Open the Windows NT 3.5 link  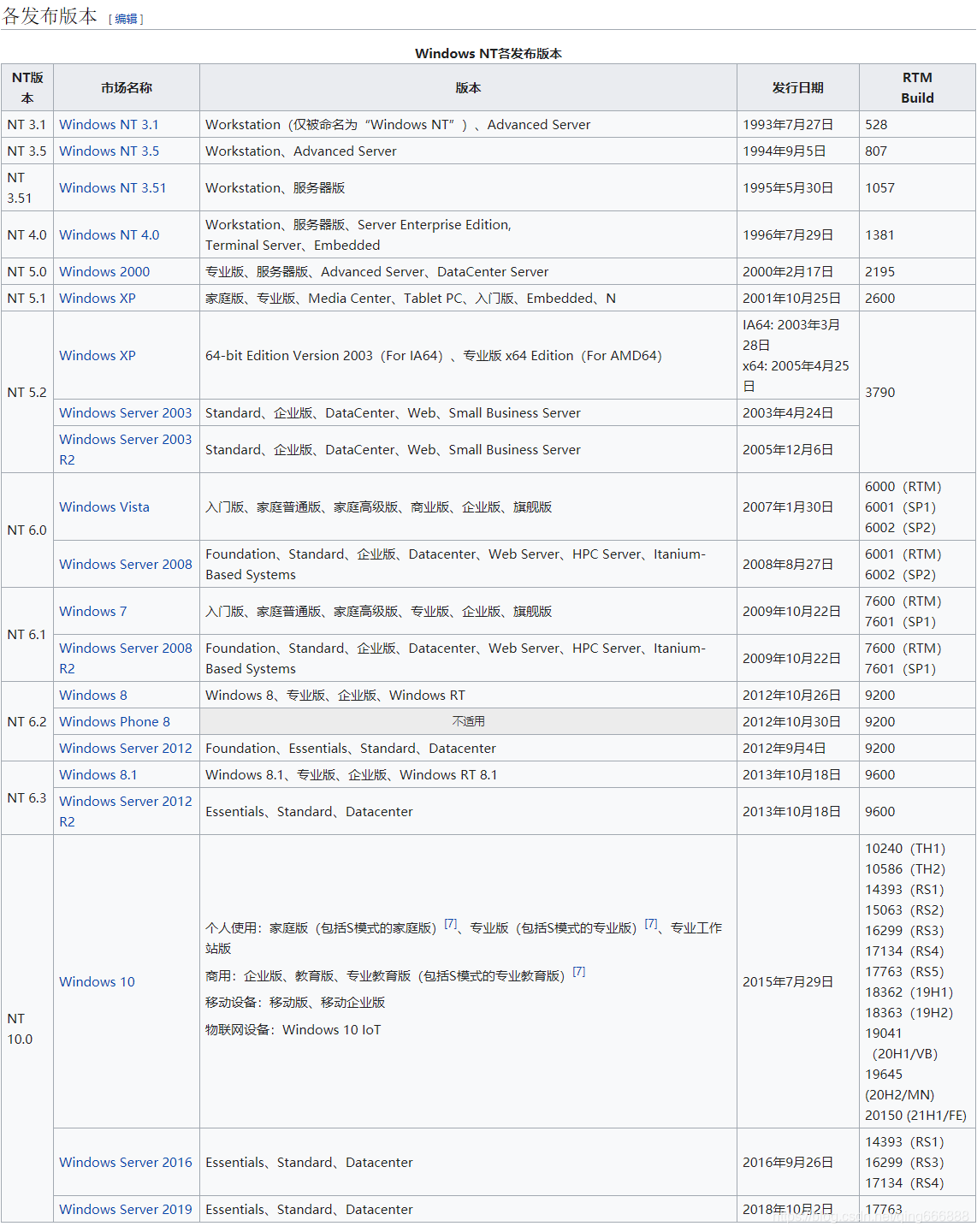pos(109,151)
